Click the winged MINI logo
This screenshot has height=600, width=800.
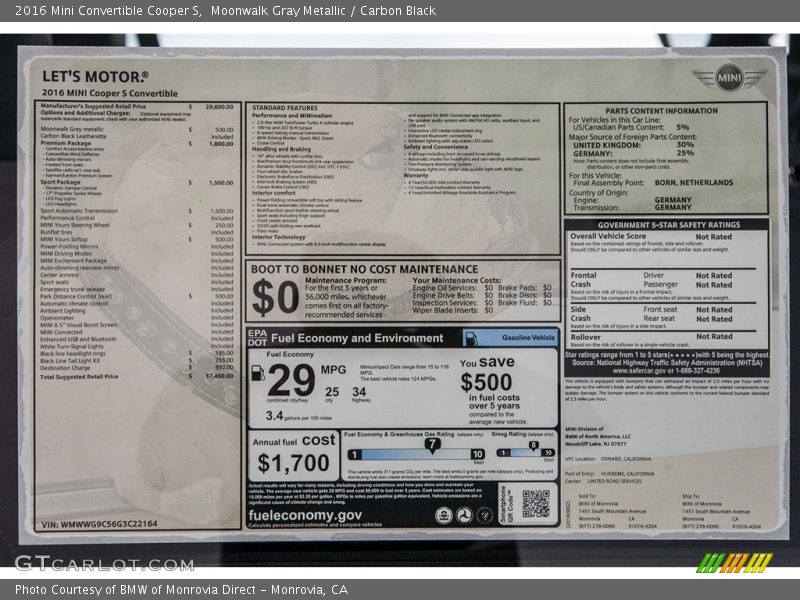(x=729, y=78)
